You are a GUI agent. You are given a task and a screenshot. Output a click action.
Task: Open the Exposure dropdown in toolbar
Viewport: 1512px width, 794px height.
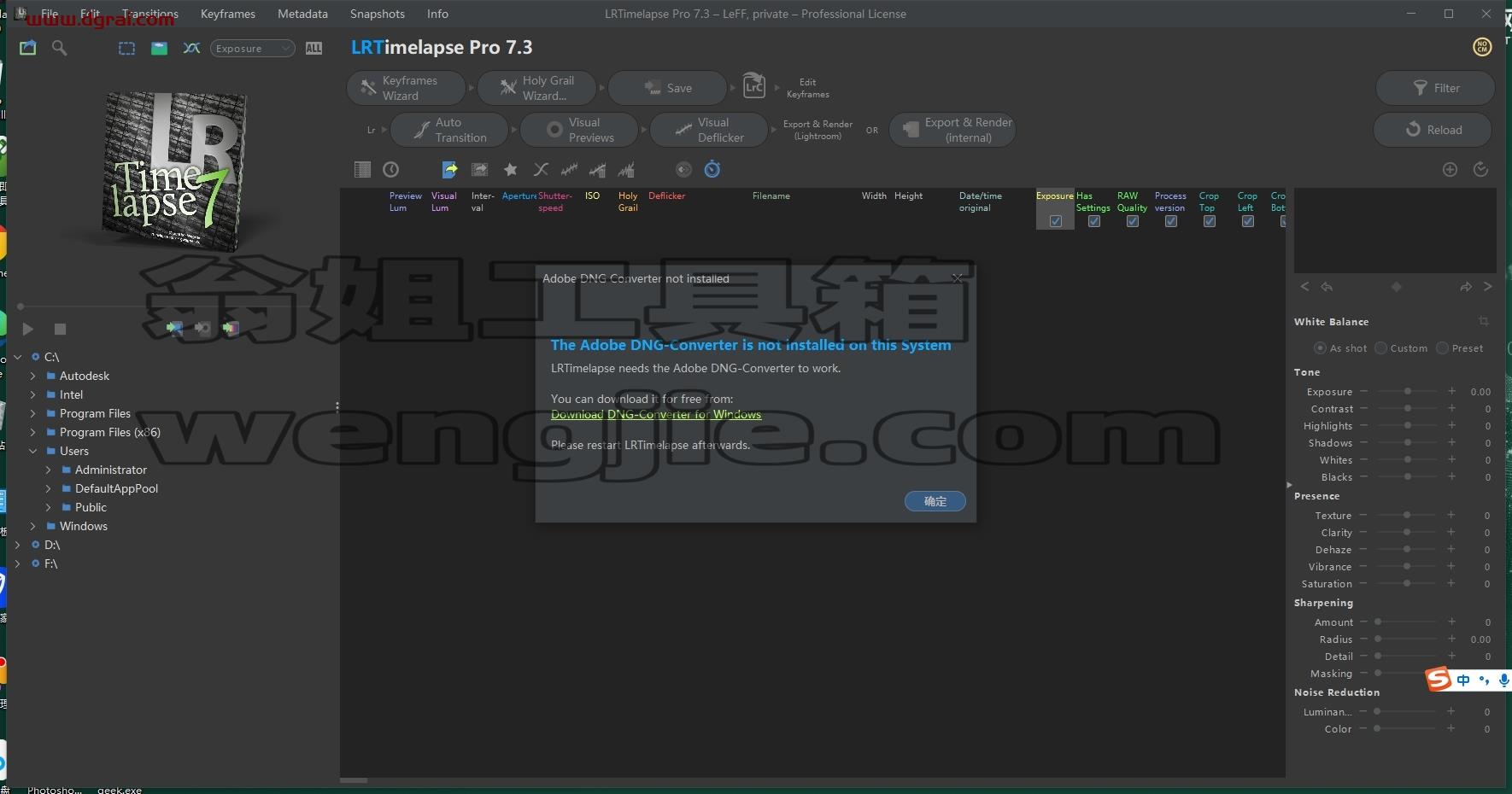[x=253, y=49]
